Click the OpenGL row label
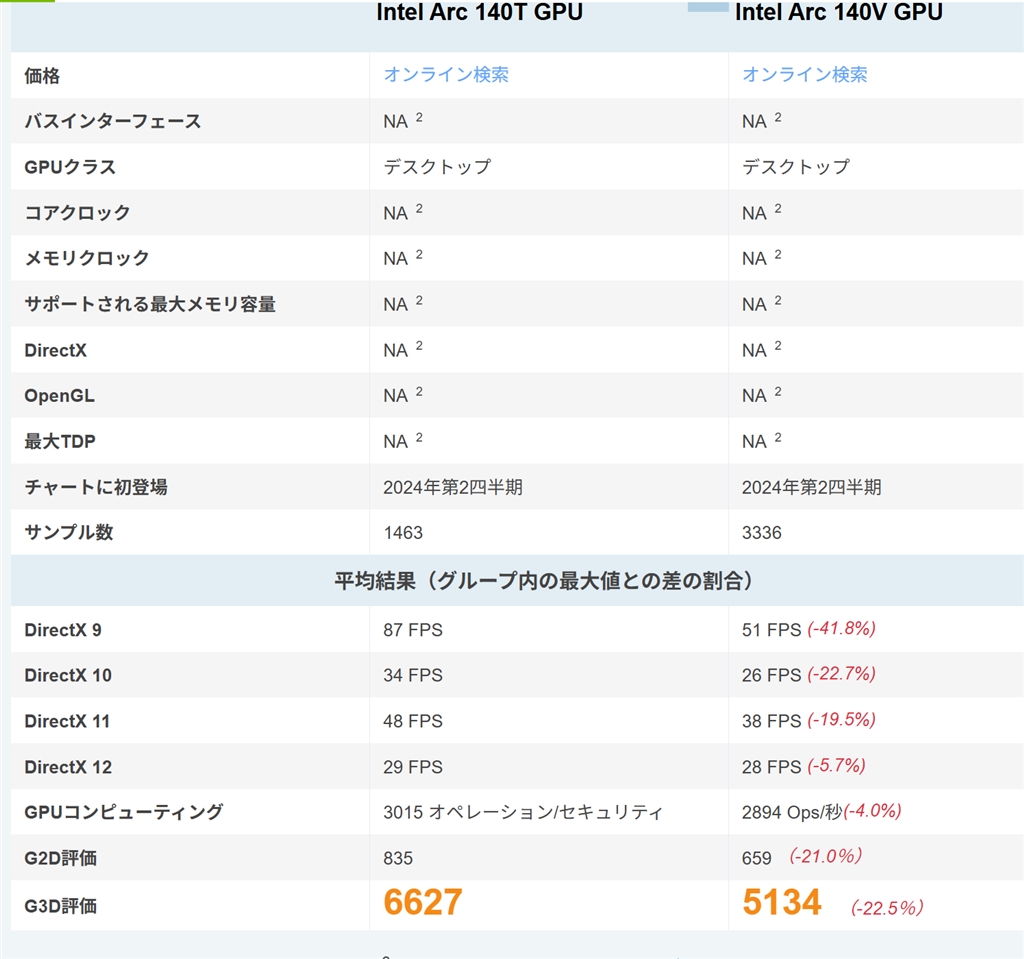The width and height of the screenshot is (1024, 959). pyautogui.click(x=59, y=396)
